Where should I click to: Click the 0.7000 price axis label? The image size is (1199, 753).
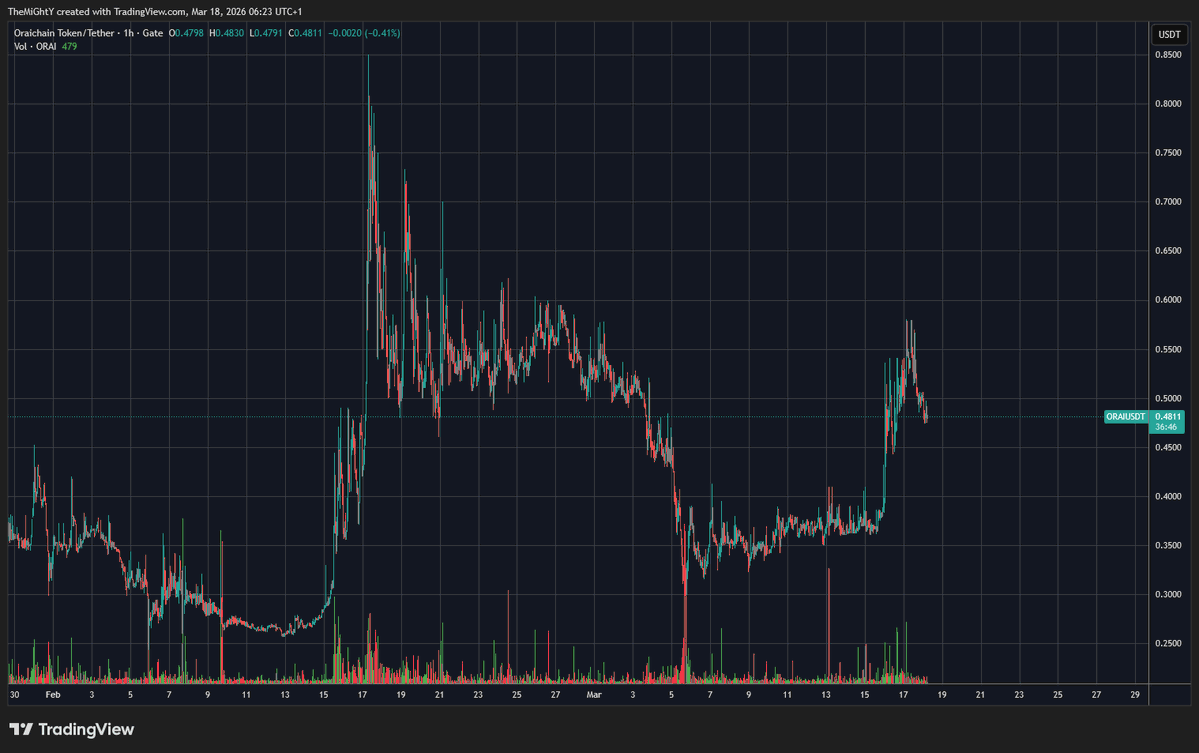pos(1168,202)
